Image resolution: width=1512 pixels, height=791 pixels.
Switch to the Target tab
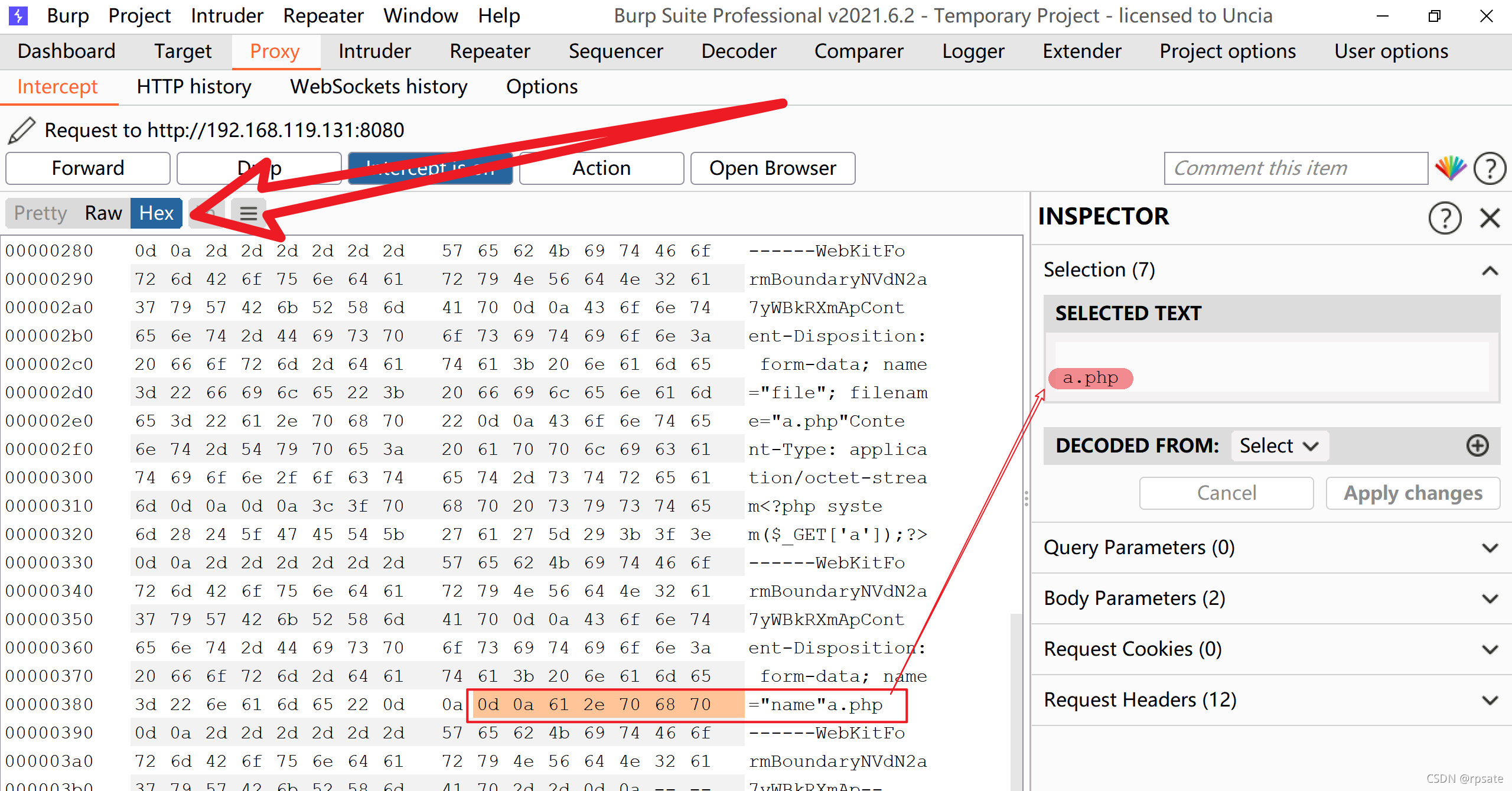[x=183, y=52]
